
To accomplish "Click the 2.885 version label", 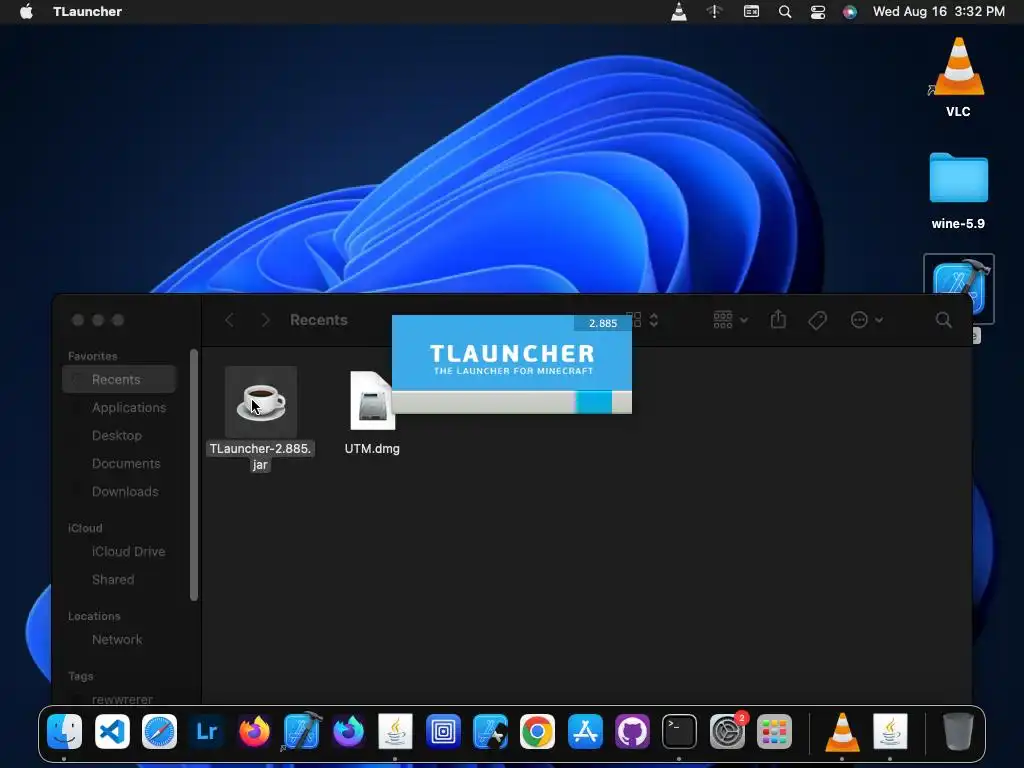I will coord(603,323).
